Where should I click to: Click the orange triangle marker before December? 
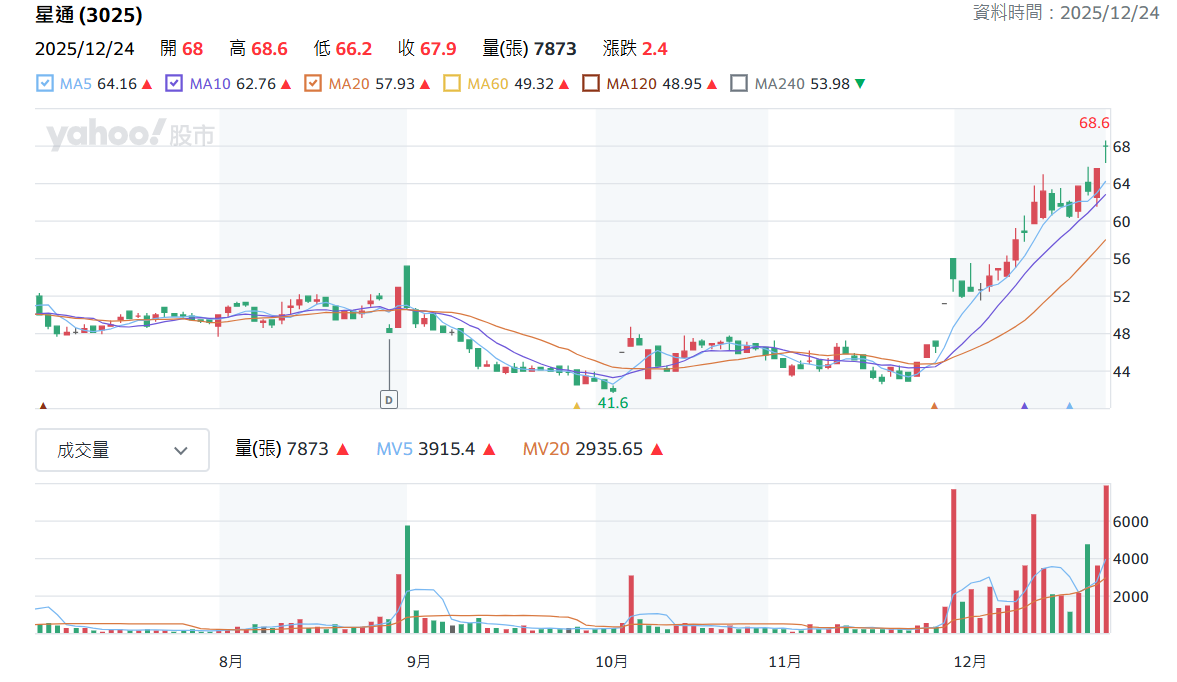[x=935, y=406]
